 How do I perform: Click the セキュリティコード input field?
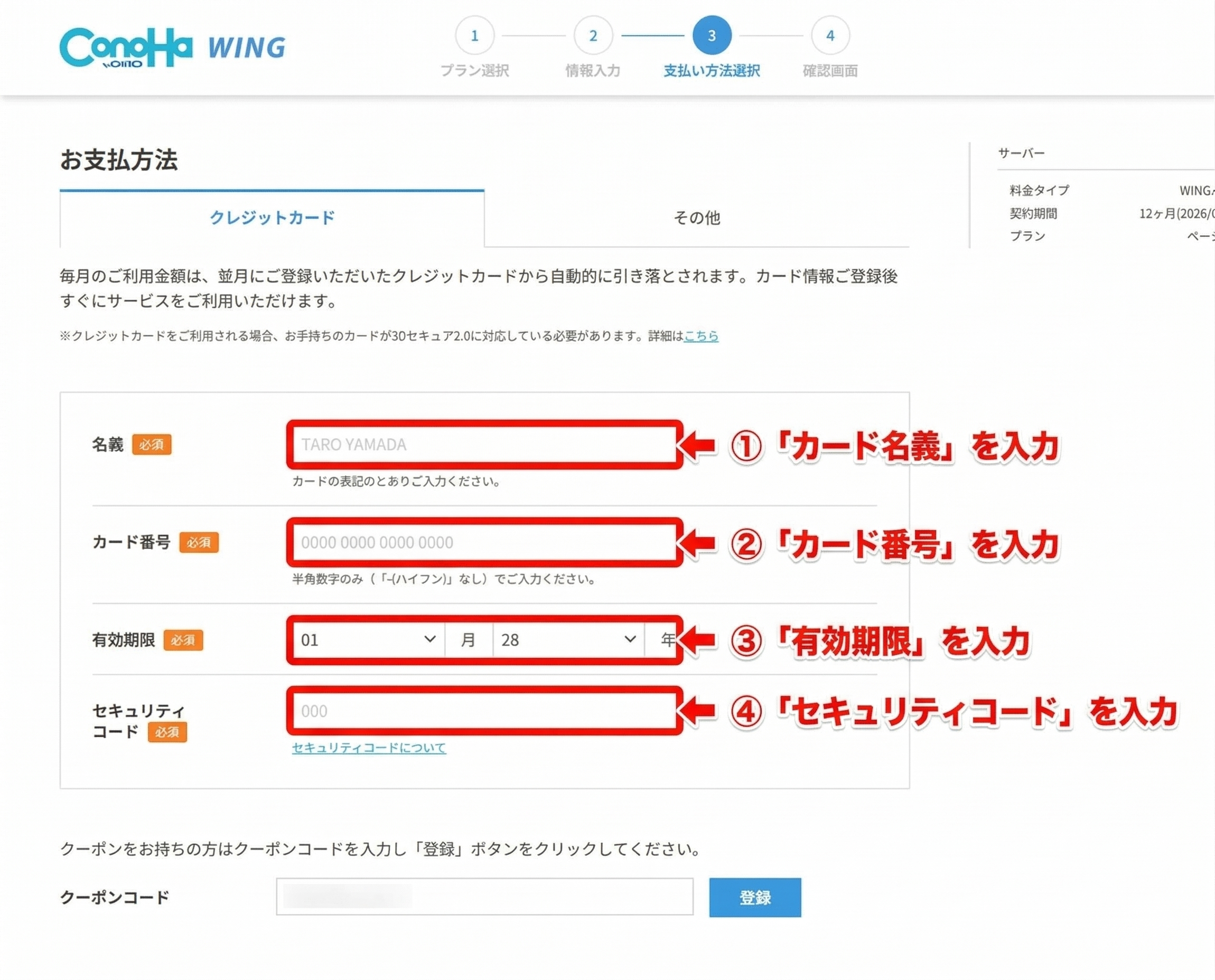(484, 711)
